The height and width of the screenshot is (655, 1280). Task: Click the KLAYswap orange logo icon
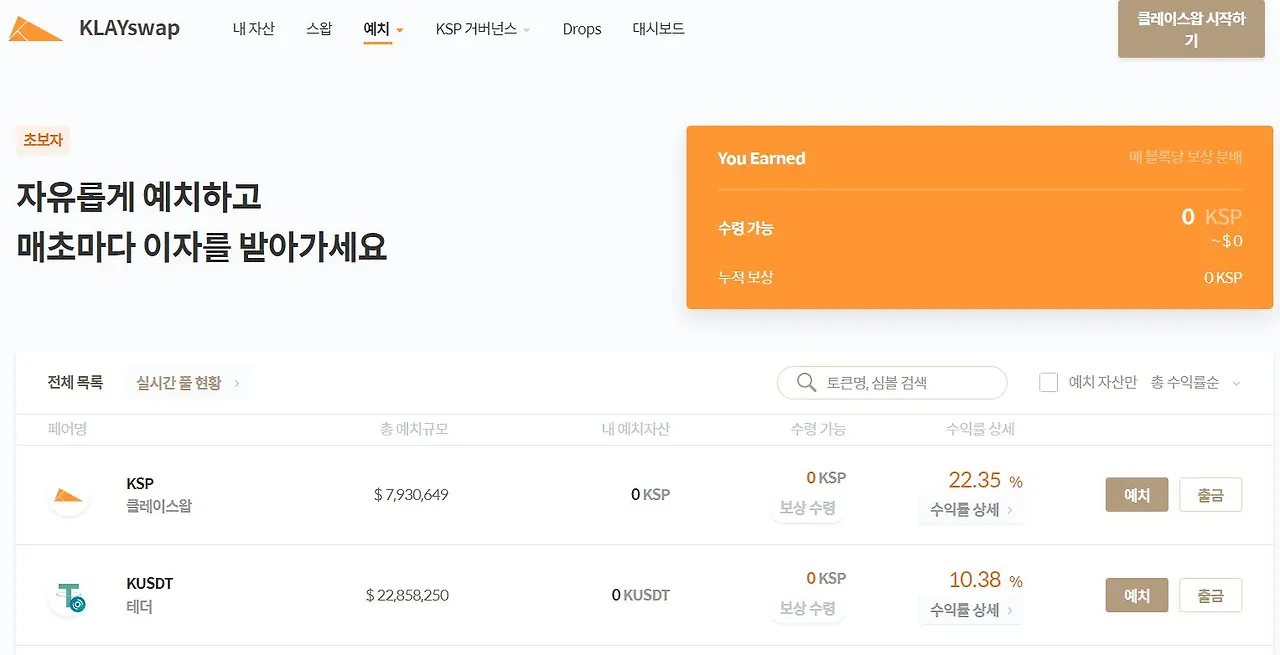point(36,29)
